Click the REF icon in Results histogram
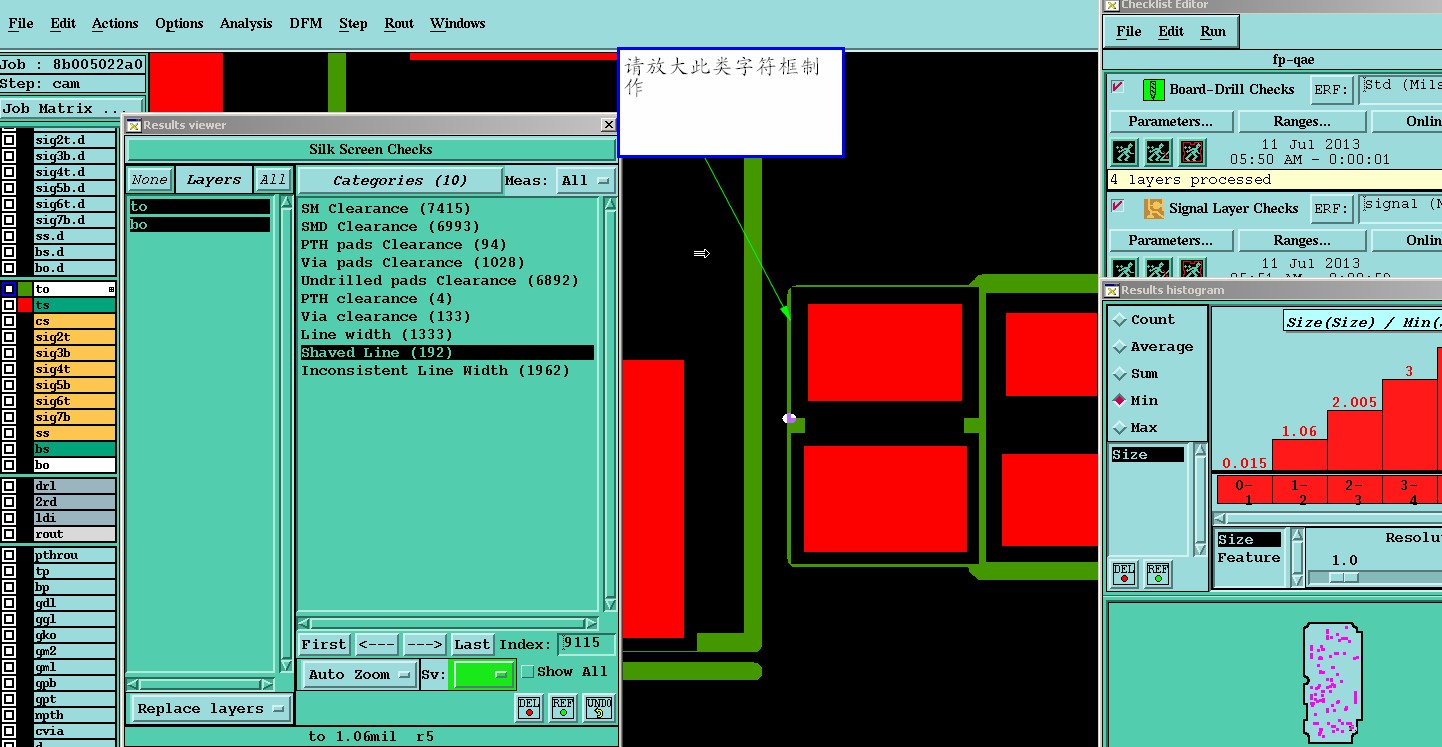The width and height of the screenshot is (1442, 747). tap(1158, 573)
